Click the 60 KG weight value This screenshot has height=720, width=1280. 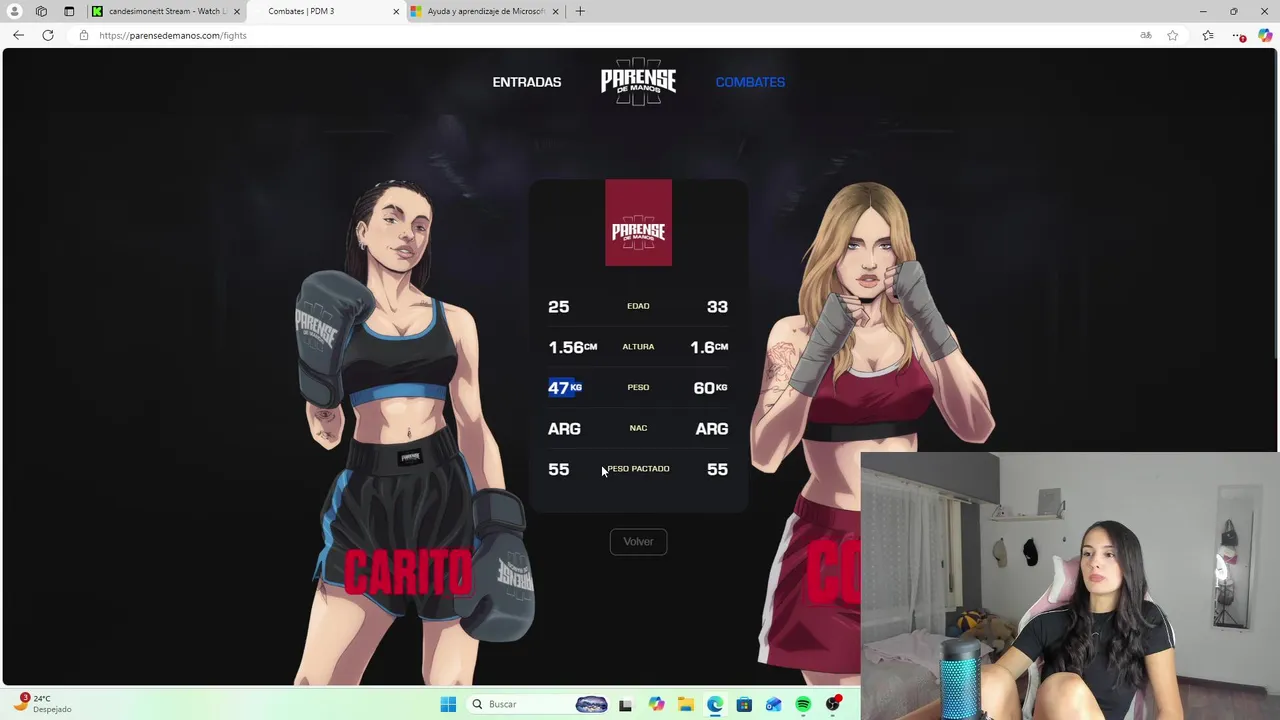pyautogui.click(x=710, y=388)
